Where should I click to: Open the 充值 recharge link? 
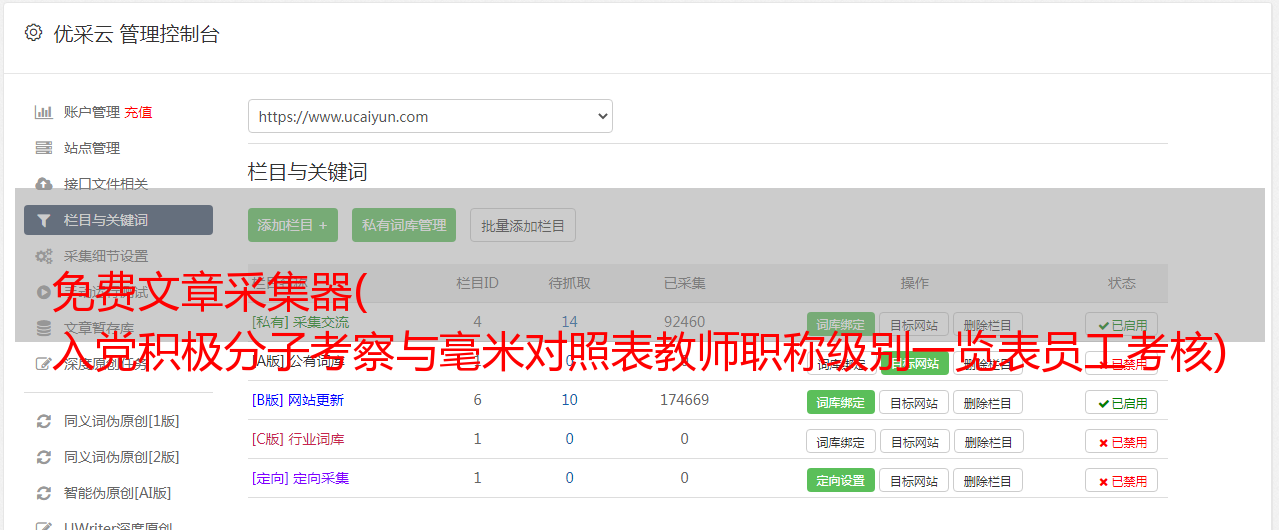pyautogui.click(x=138, y=112)
